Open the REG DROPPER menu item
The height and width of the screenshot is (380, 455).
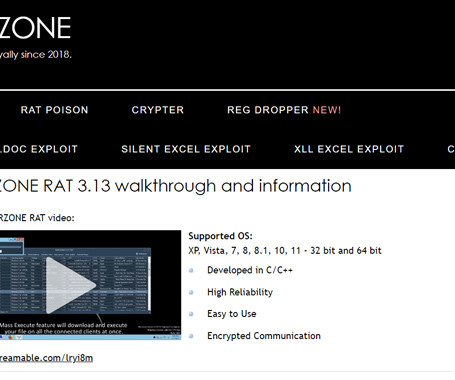[x=268, y=110]
